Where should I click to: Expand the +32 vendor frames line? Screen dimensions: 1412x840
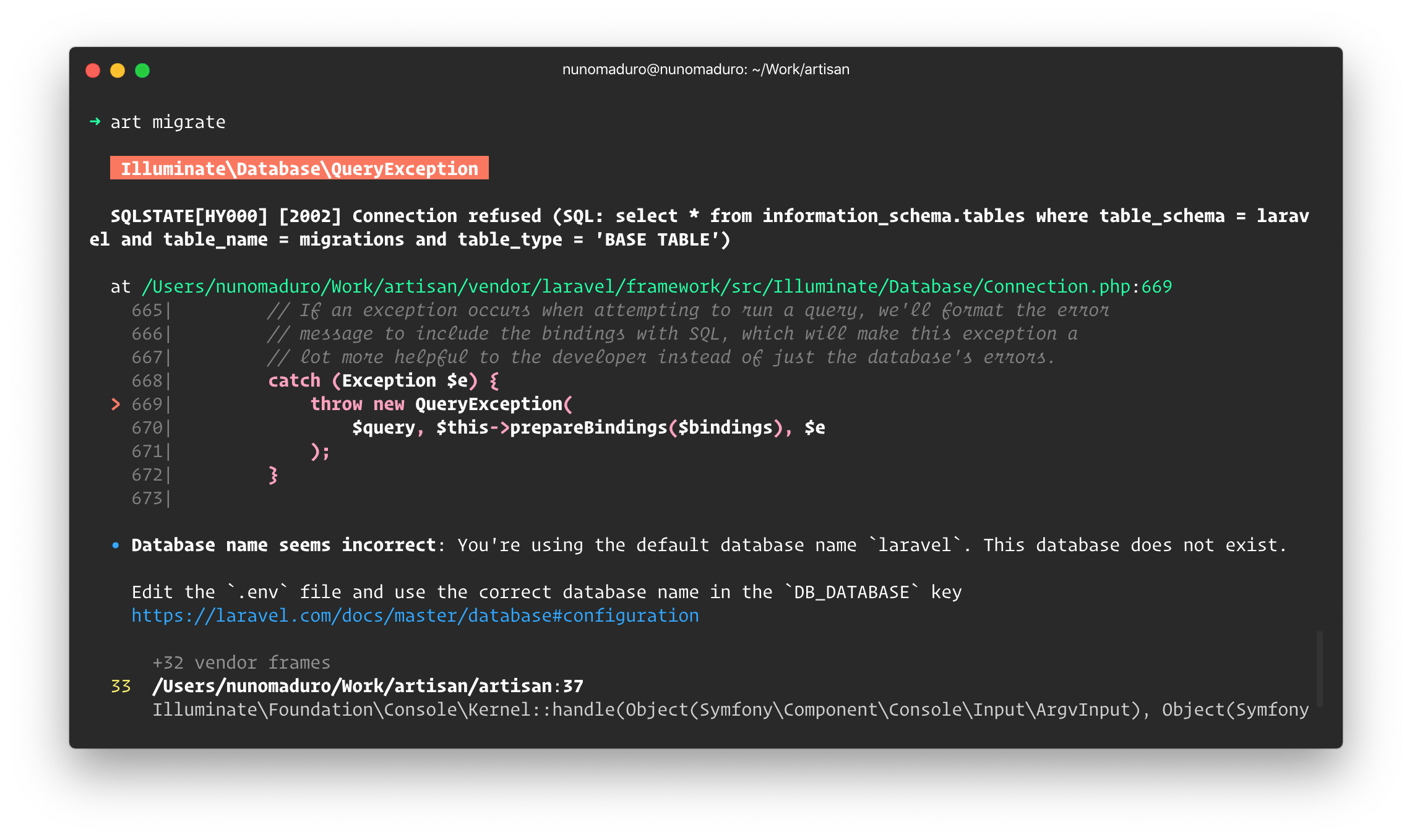click(241, 663)
